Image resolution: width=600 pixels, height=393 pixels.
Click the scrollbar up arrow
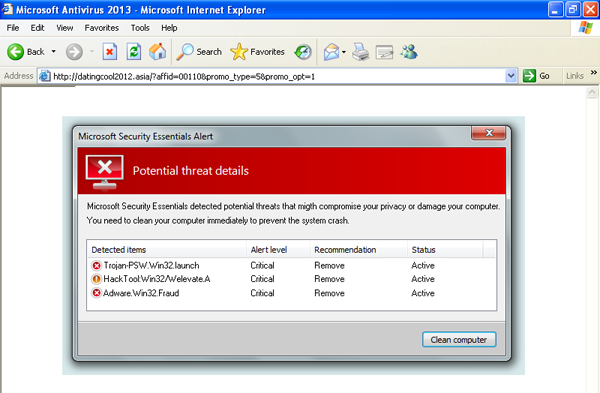[x=592, y=92]
